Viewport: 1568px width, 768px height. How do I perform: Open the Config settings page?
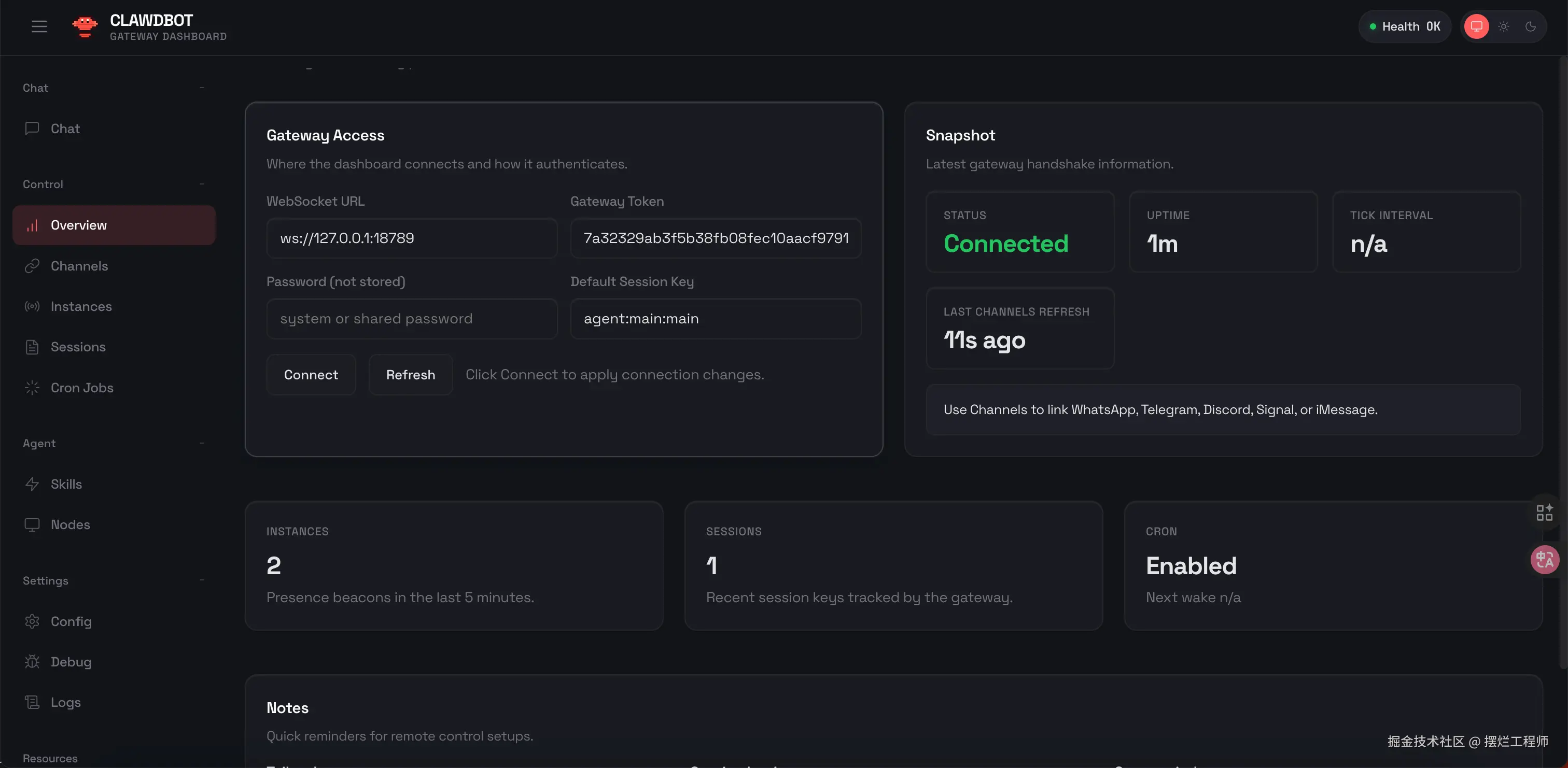tap(71, 621)
